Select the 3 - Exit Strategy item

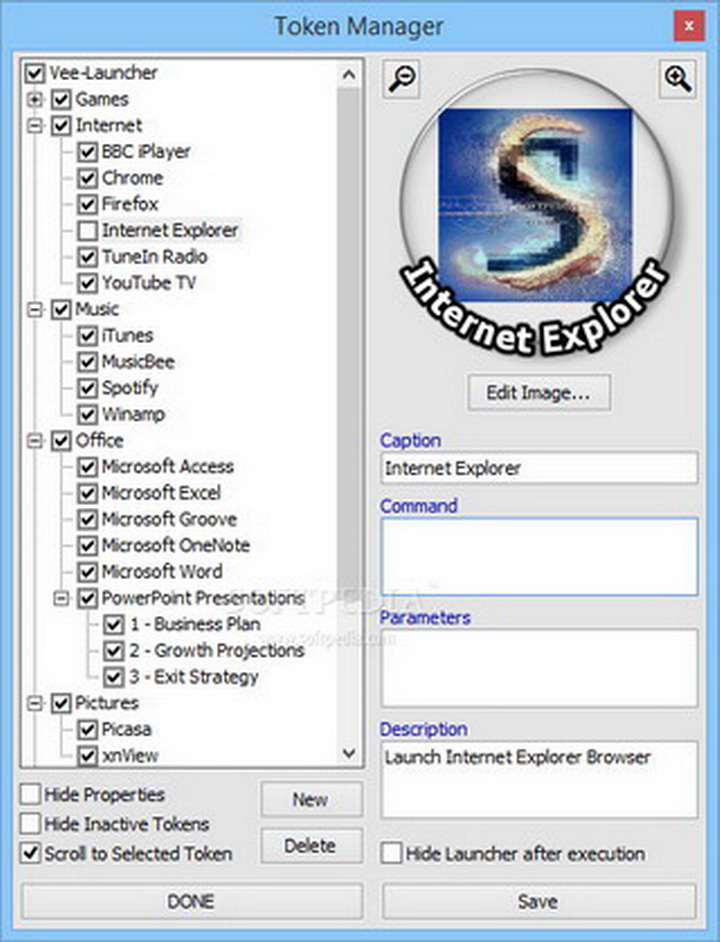click(x=194, y=677)
